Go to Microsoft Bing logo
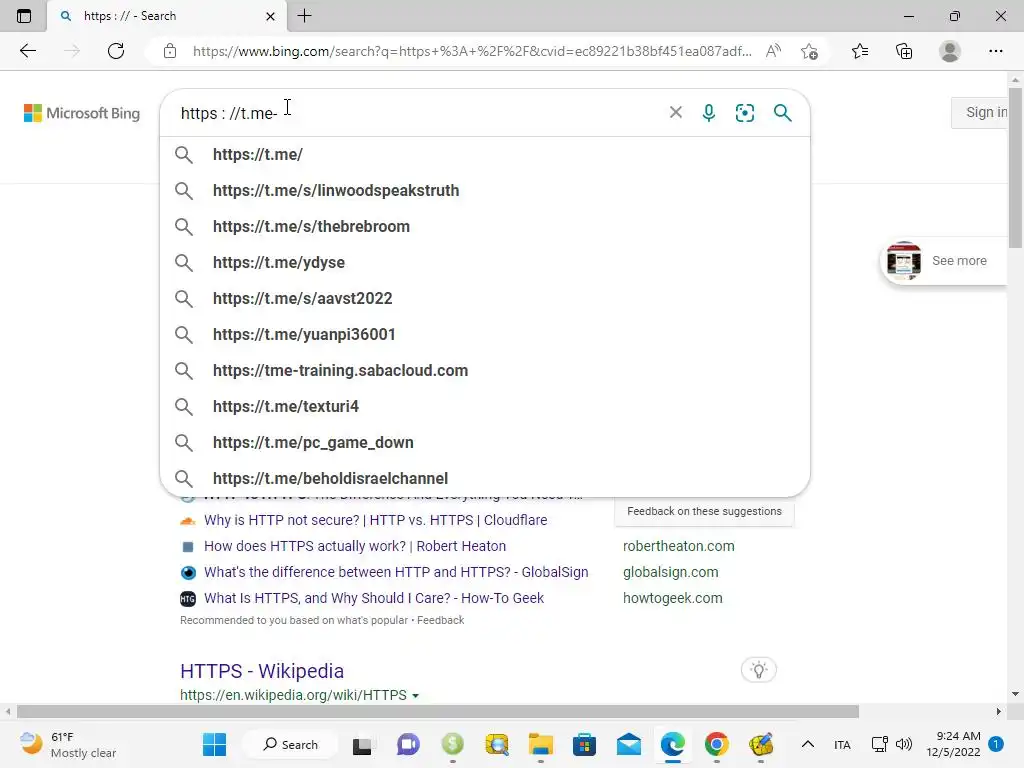Image resolution: width=1024 pixels, height=768 pixels. pos(82,113)
